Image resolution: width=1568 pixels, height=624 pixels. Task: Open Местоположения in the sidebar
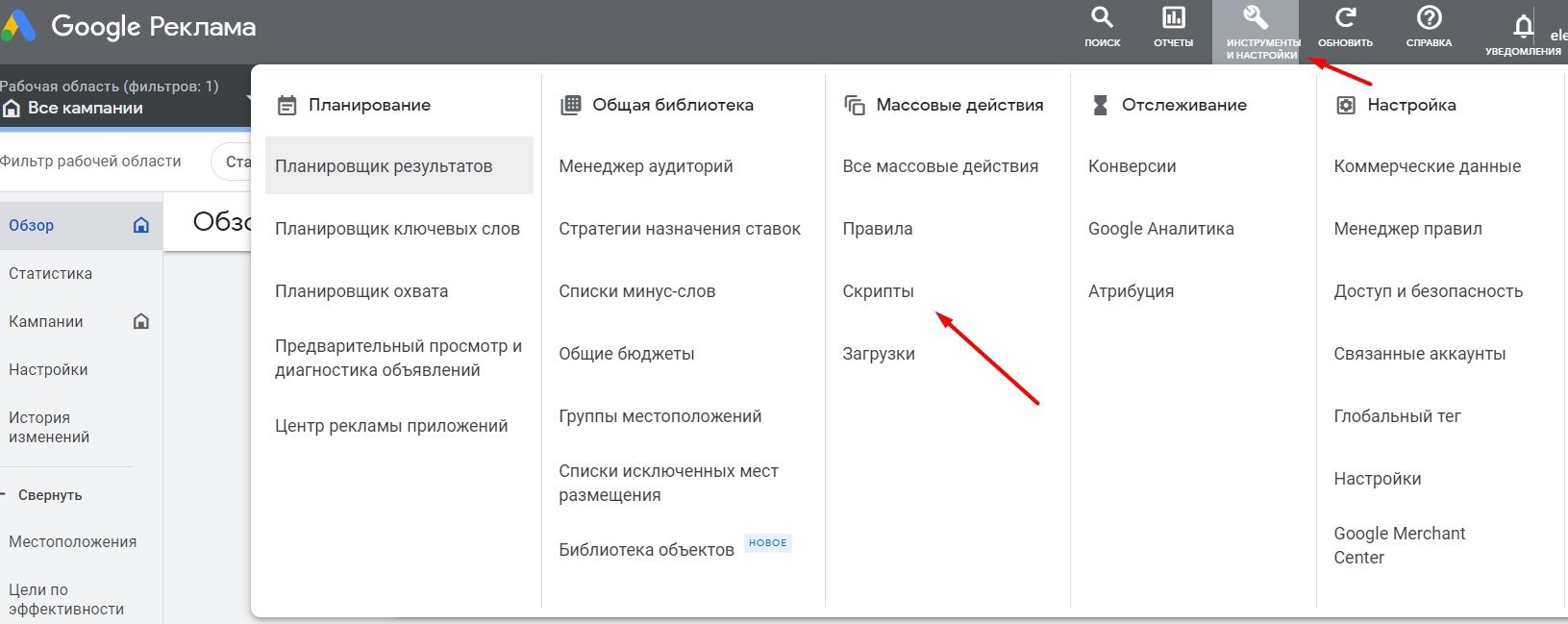point(73,541)
